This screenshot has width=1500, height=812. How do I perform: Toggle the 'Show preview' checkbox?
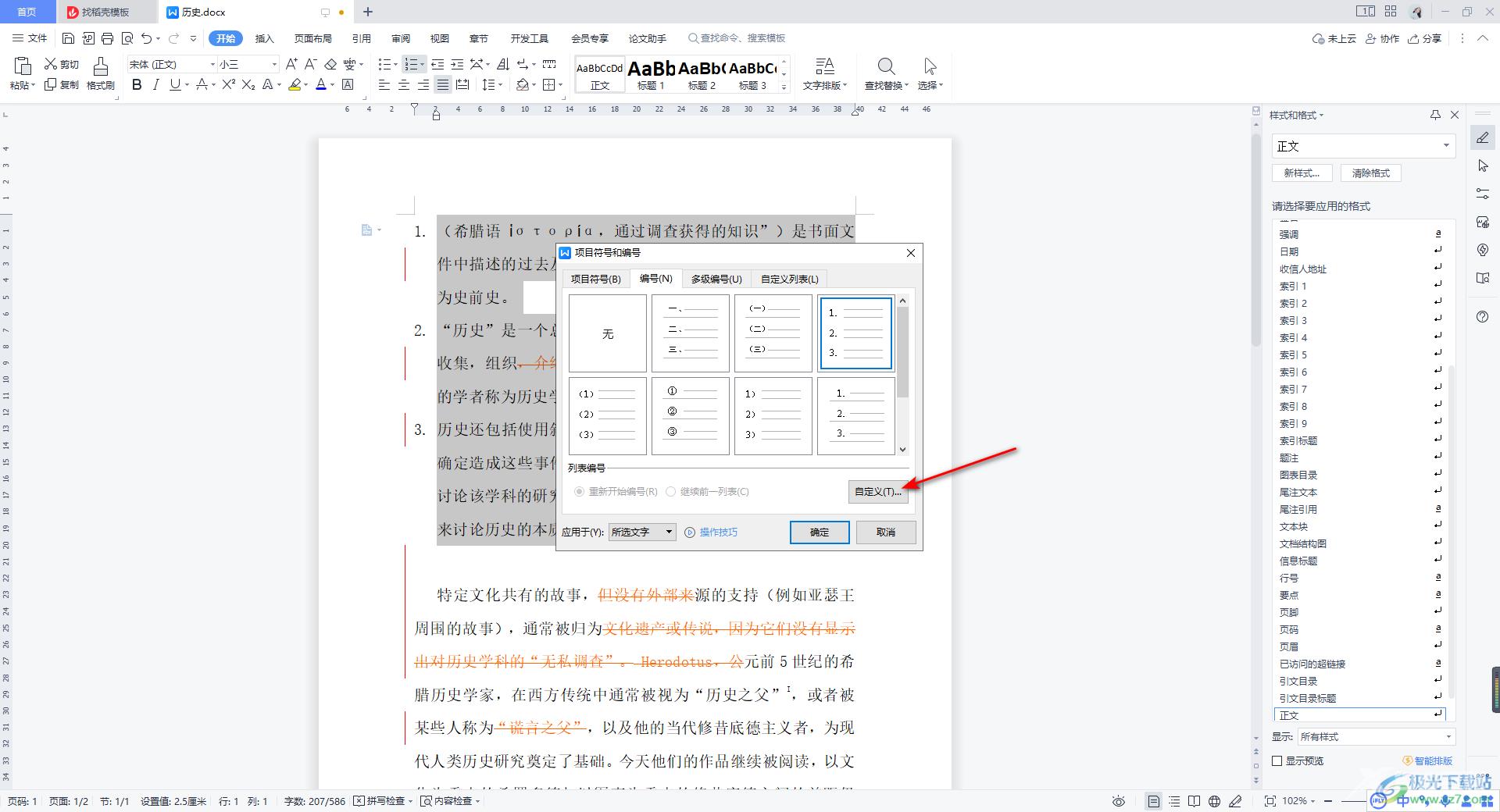tap(1277, 760)
